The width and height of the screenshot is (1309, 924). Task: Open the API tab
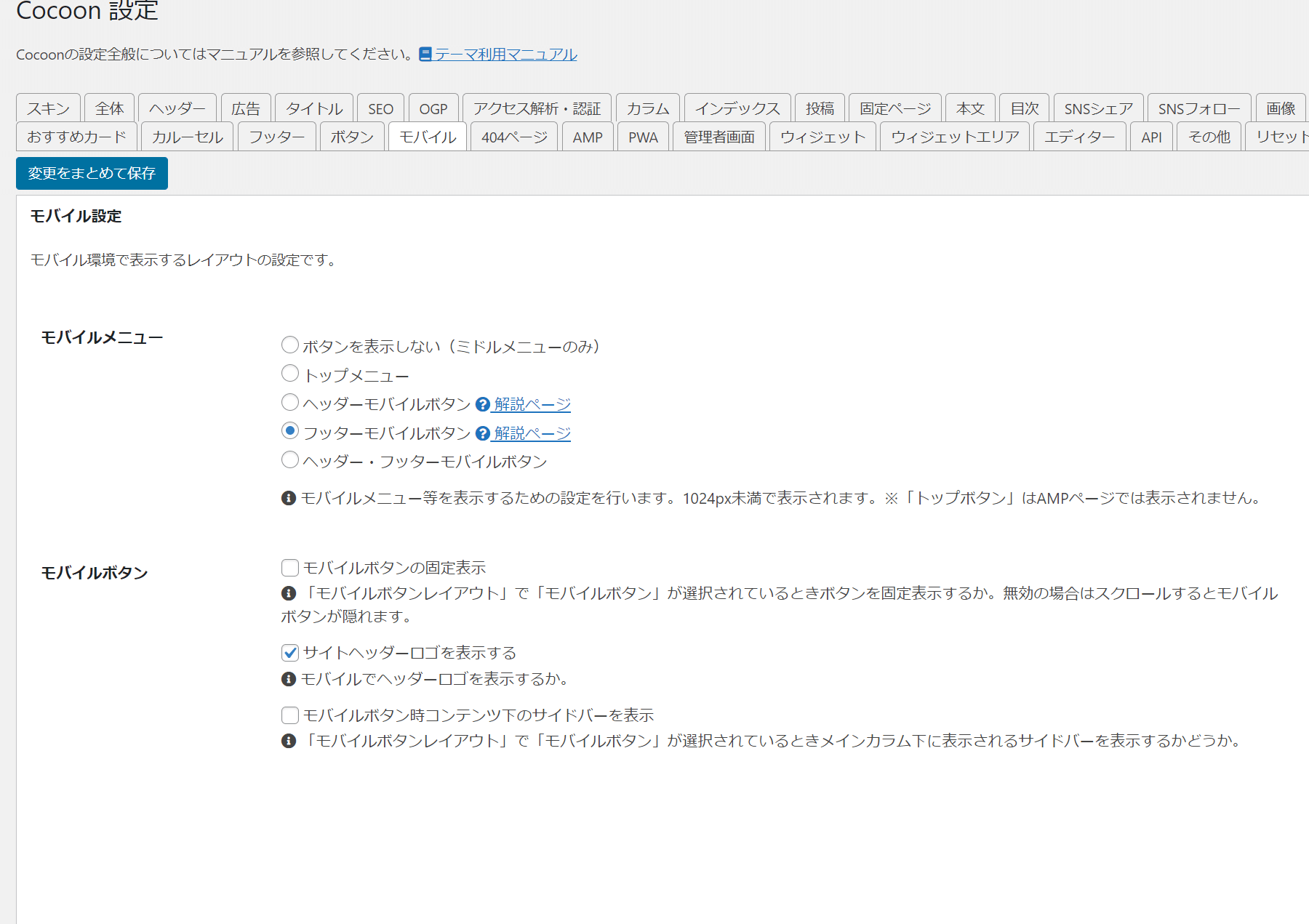[1151, 137]
